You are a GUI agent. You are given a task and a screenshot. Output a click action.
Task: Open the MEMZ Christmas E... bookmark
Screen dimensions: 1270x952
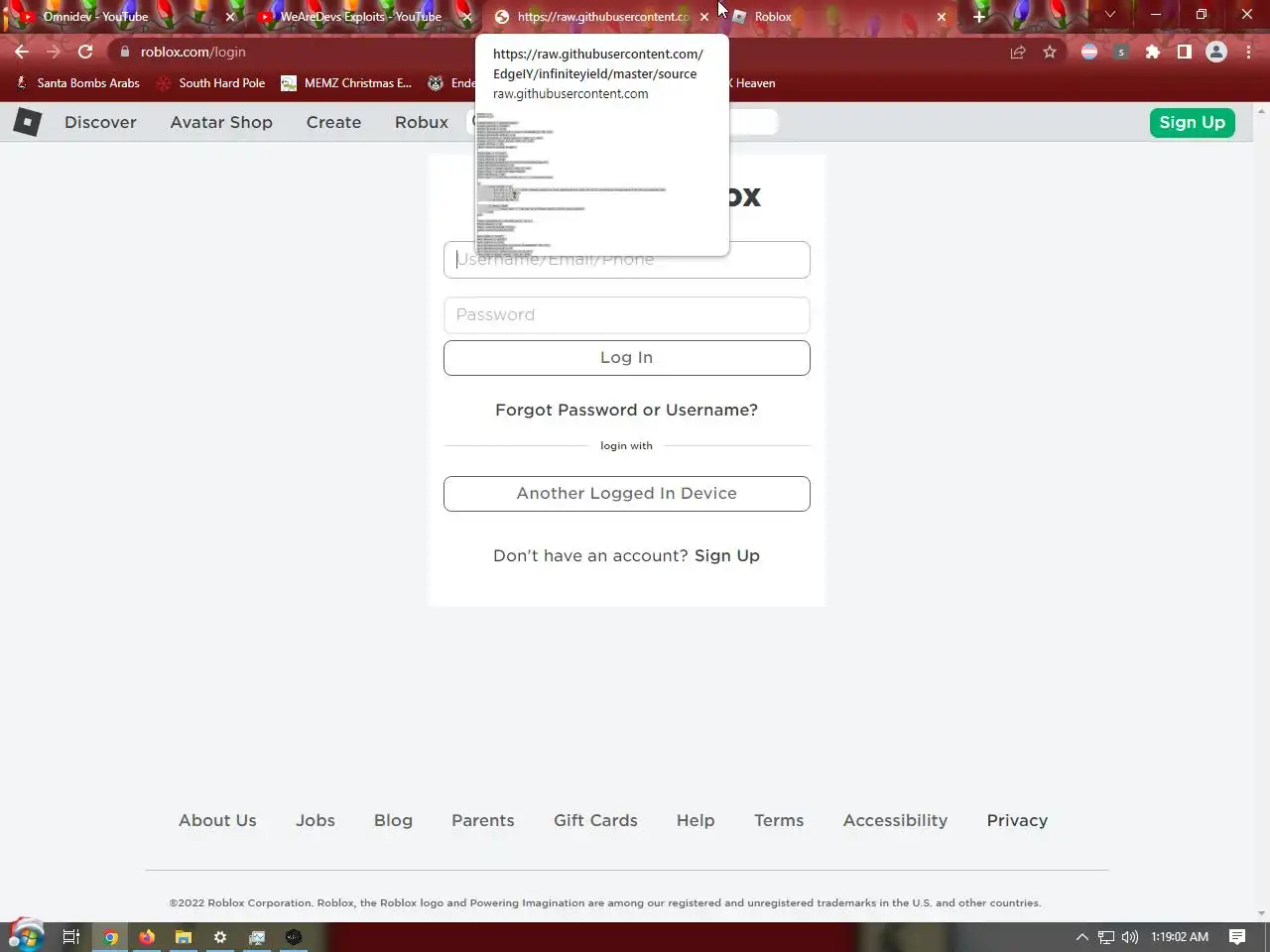[x=346, y=83]
